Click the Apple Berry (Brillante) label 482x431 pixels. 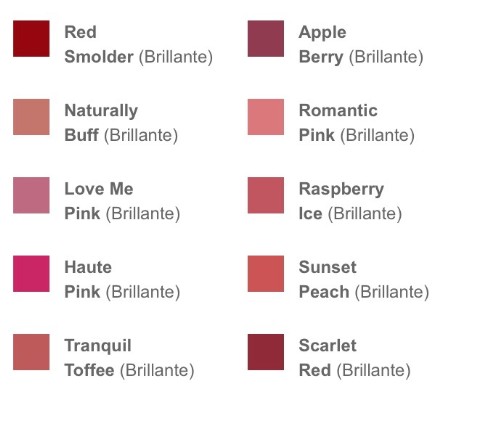[361, 45]
